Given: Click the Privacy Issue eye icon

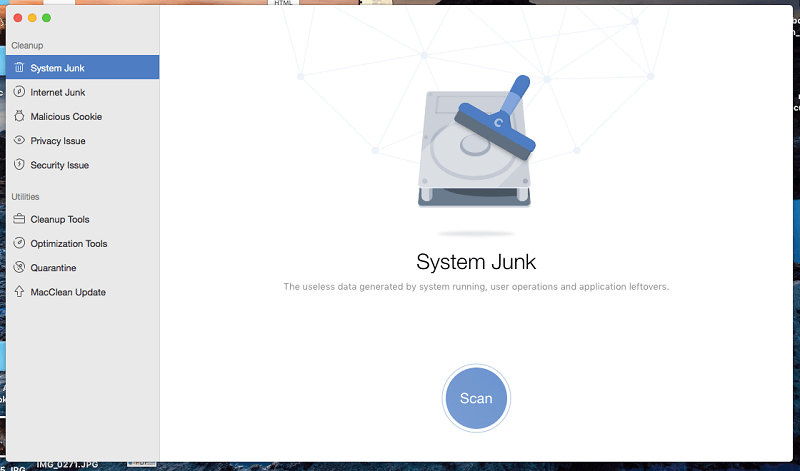Looking at the screenshot, I should (x=19, y=140).
